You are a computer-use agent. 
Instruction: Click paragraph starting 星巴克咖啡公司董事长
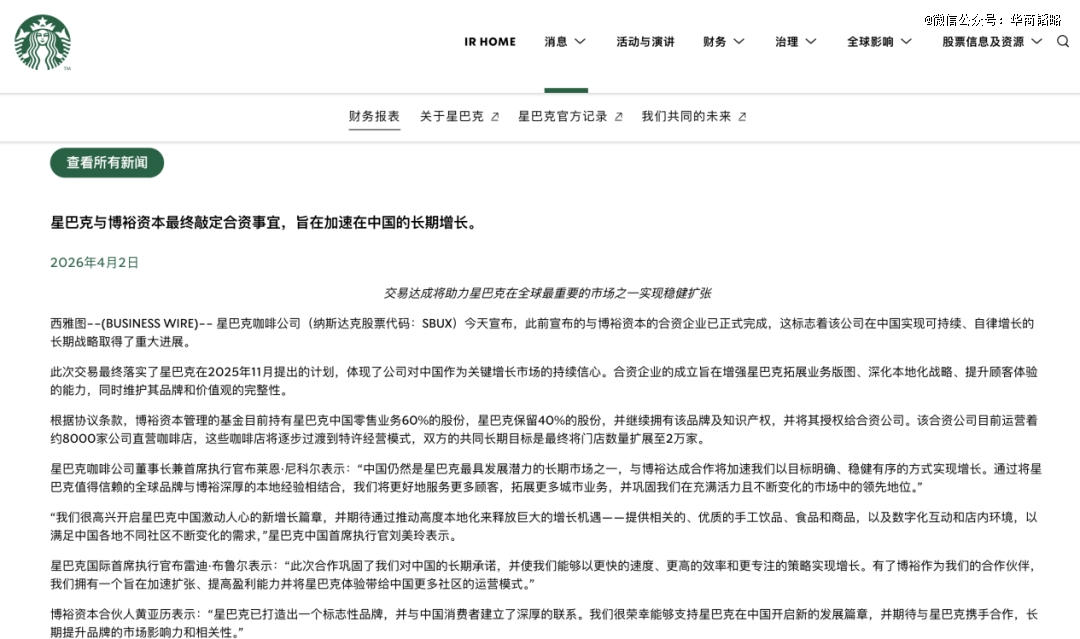(x=546, y=478)
